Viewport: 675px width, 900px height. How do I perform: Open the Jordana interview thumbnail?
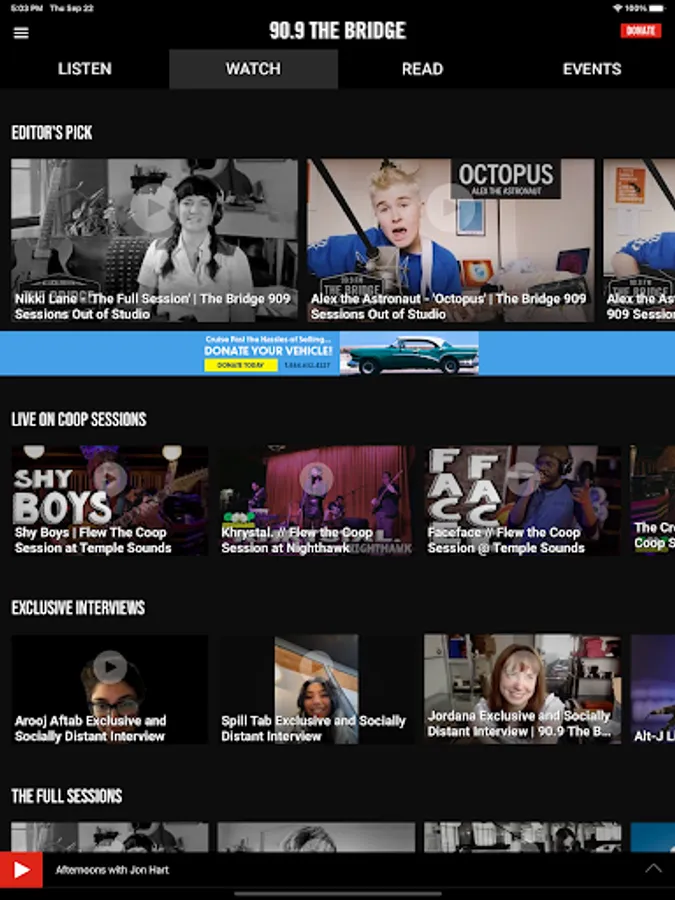pyautogui.click(x=522, y=689)
